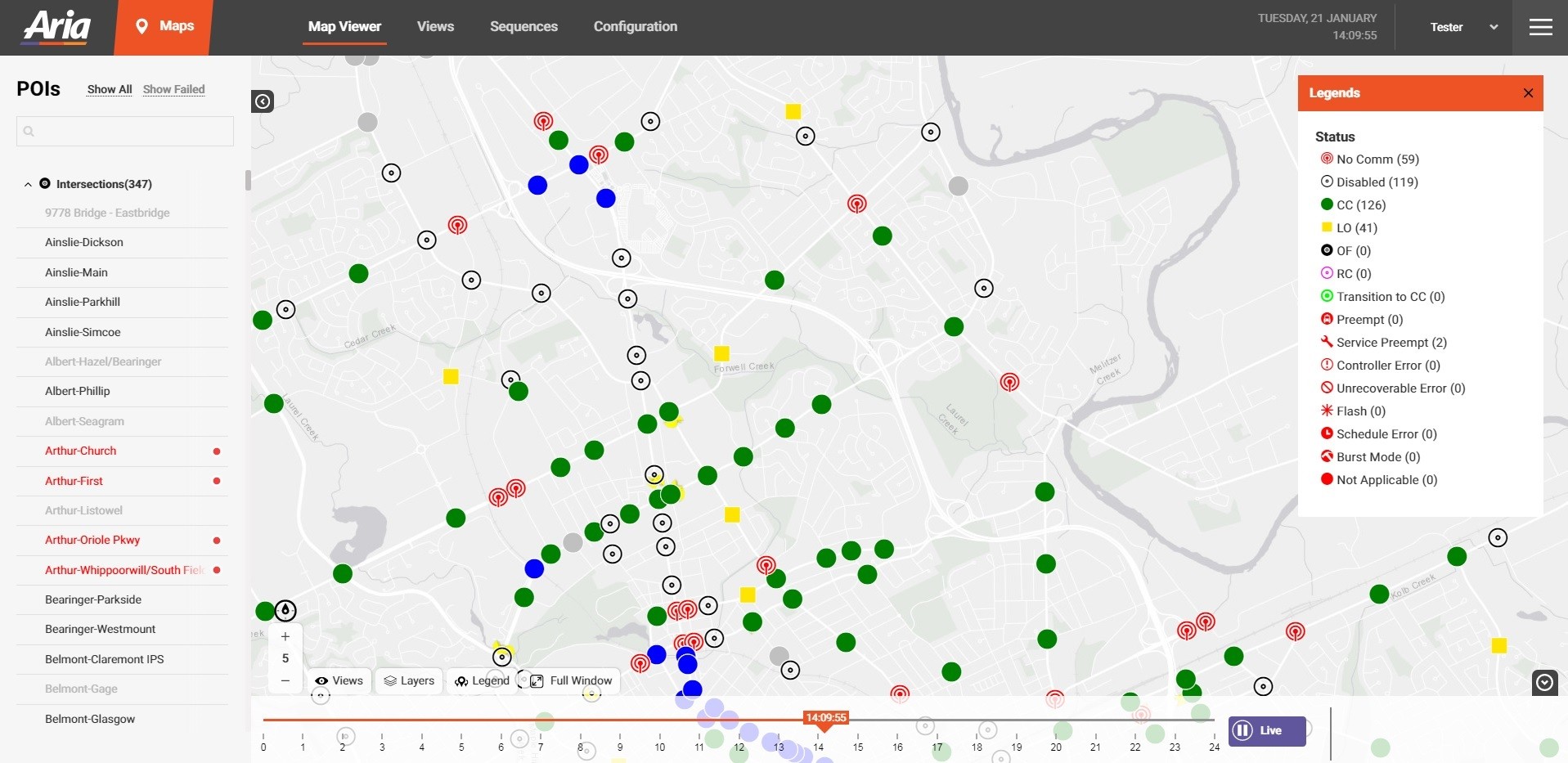Select No Comm marker near Meltzer Creek
1568x763 pixels.
coord(1009,382)
